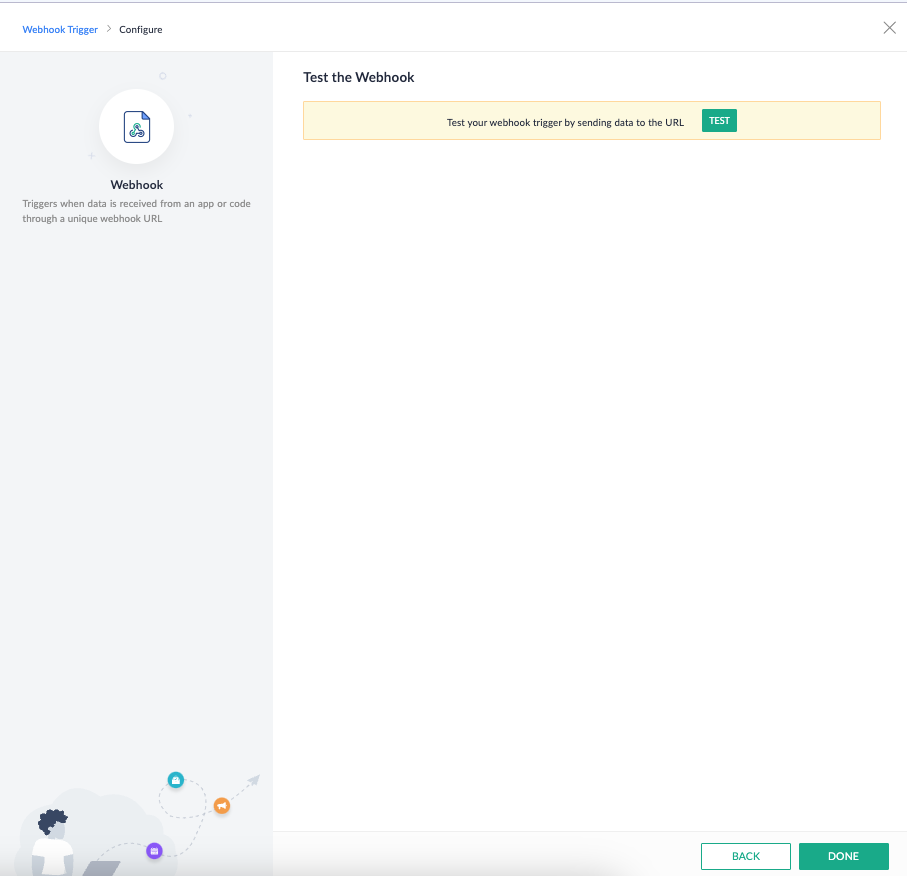Image resolution: width=907 pixels, height=876 pixels.
Task: Click the "Test the Webhook" heading
Action: click(359, 77)
